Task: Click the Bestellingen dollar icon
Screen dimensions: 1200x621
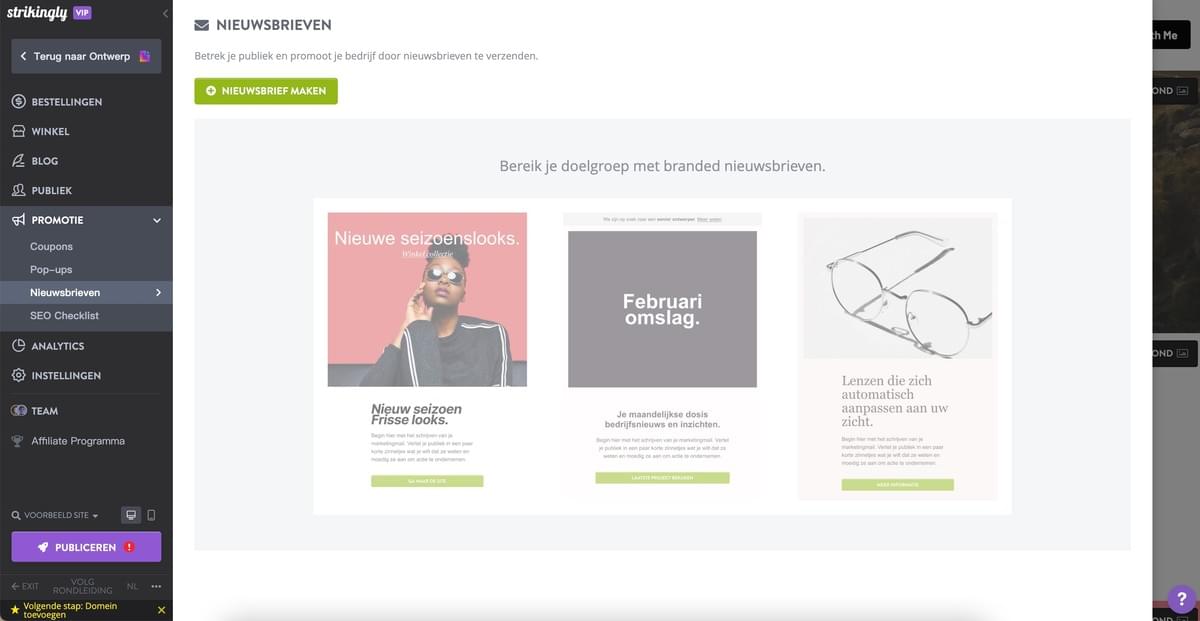Action: [18, 102]
